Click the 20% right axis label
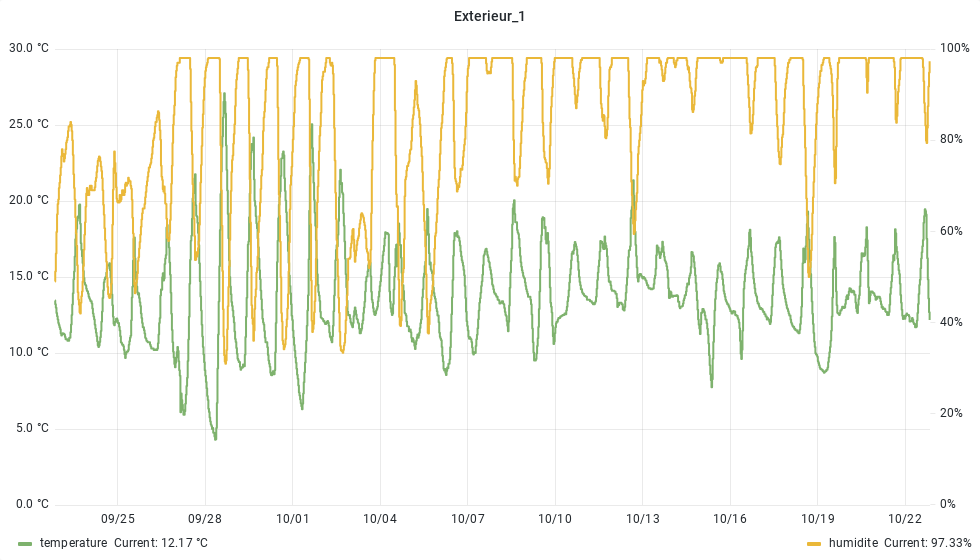This screenshot has width=980, height=560. [951, 413]
